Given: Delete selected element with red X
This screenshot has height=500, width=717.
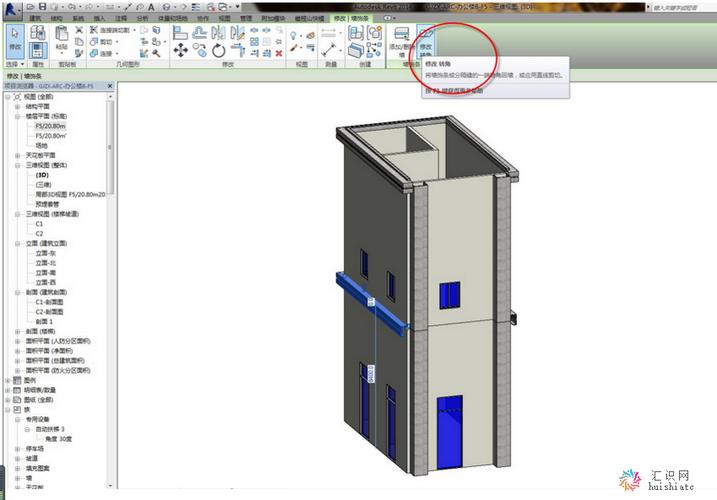Looking at the screenshot, I should click(x=279, y=54).
